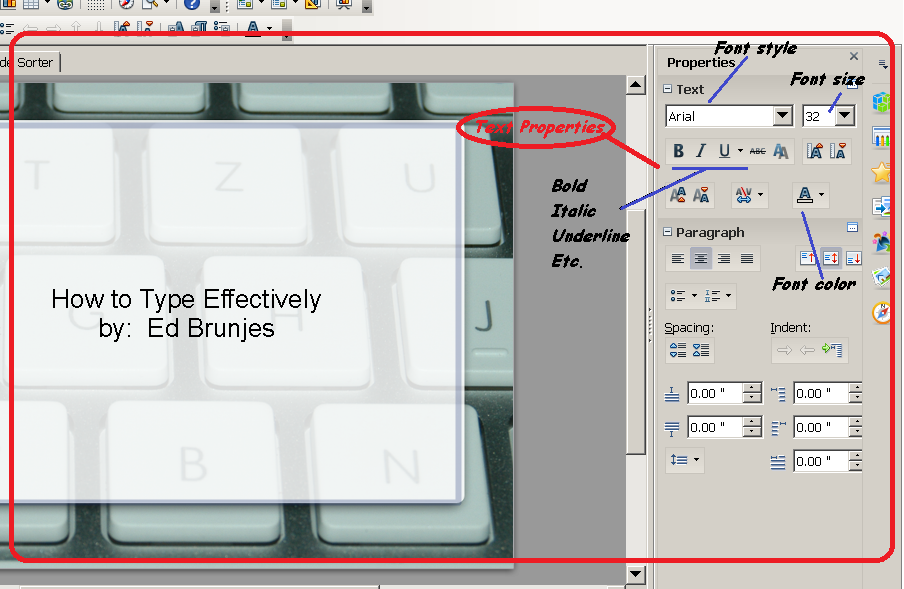Image resolution: width=904 pixels, height=589 pixels.
Task: Decrease paragraph spacing under Spacing label
Action: click(701, 350)
